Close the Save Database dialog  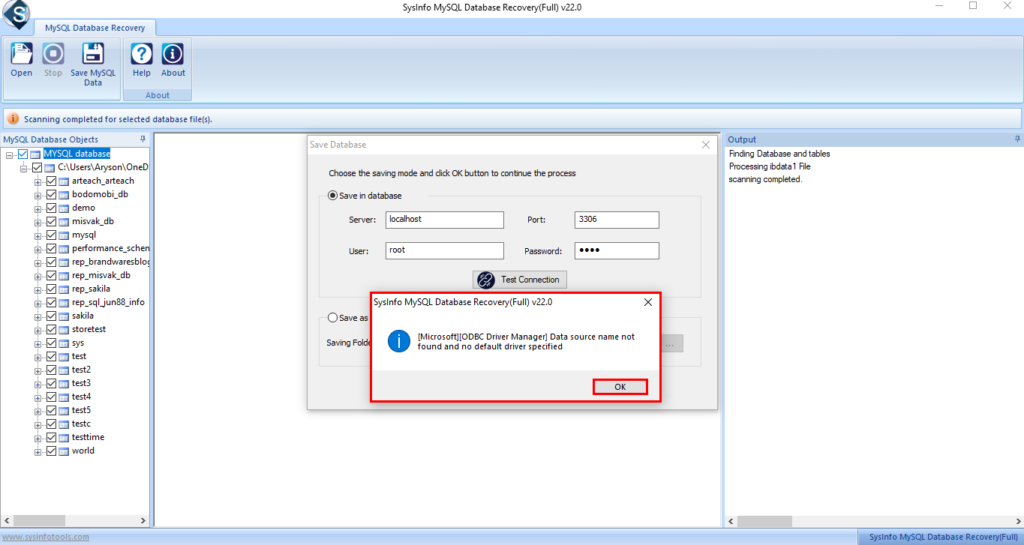(x=706, y=145)
